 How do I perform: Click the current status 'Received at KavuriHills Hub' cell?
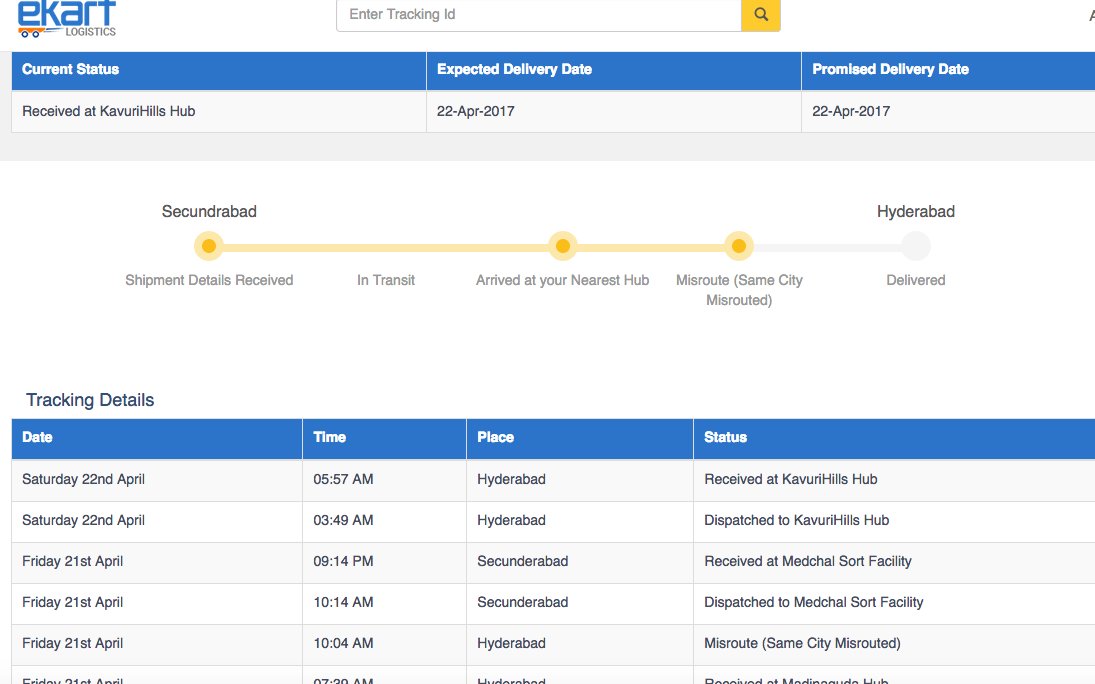(219, 112)
